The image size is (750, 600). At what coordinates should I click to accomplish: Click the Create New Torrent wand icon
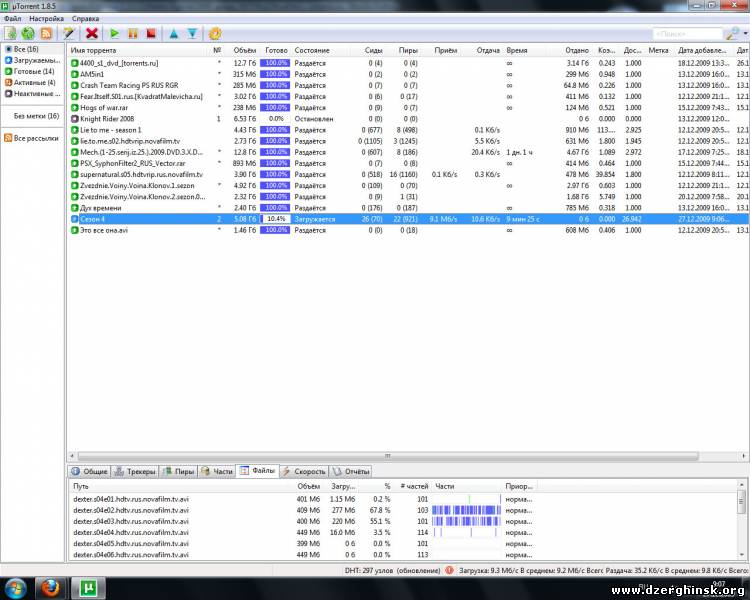(x=69, y=33)
